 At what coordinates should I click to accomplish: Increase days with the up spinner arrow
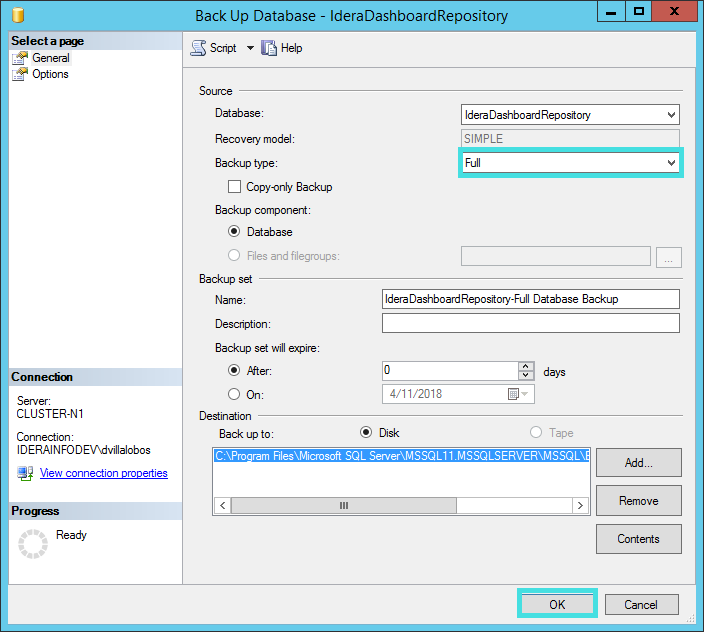tap(526, 366)
